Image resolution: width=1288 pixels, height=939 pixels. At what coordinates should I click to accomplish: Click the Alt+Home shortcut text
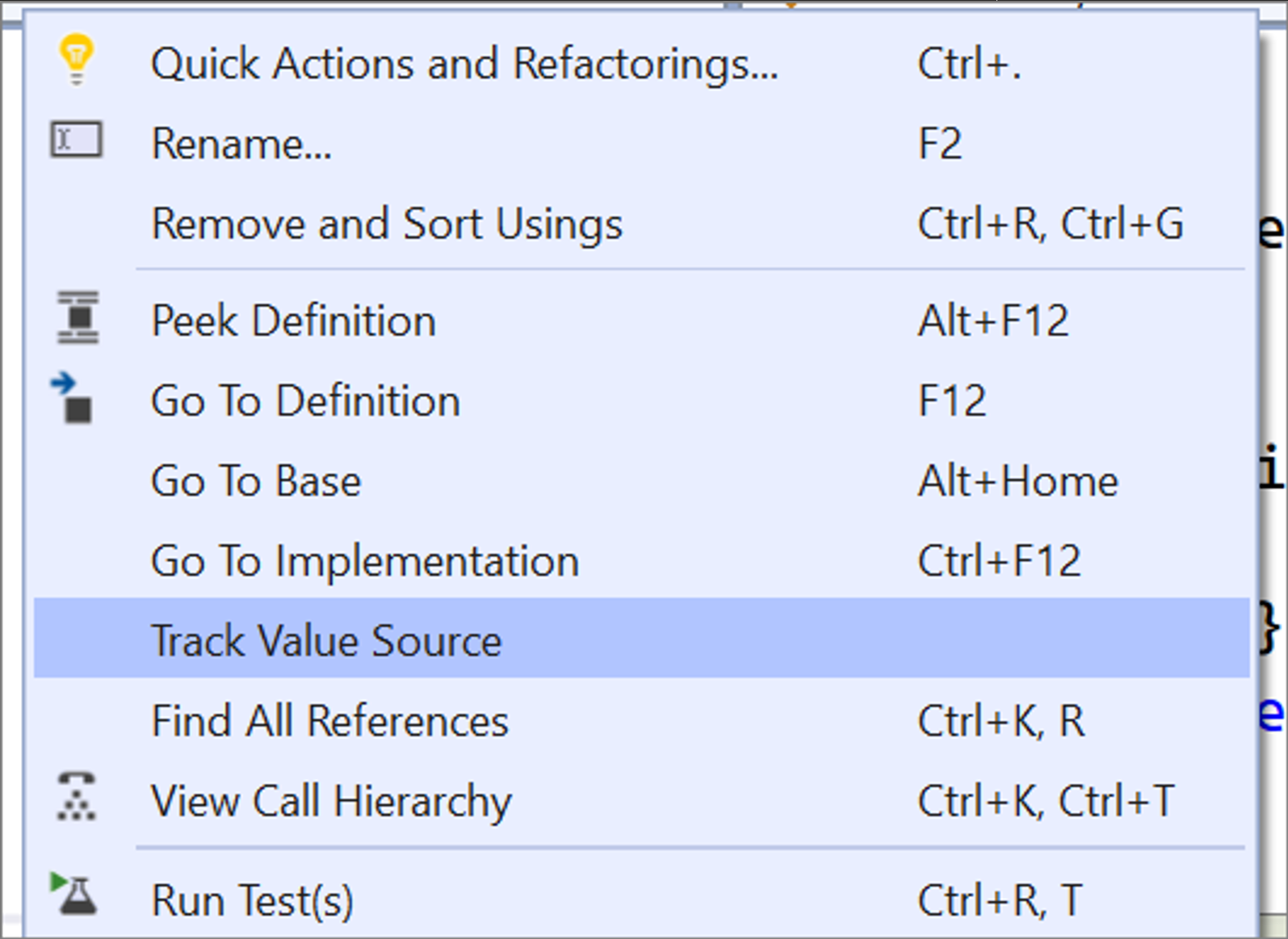point(1017,481)
